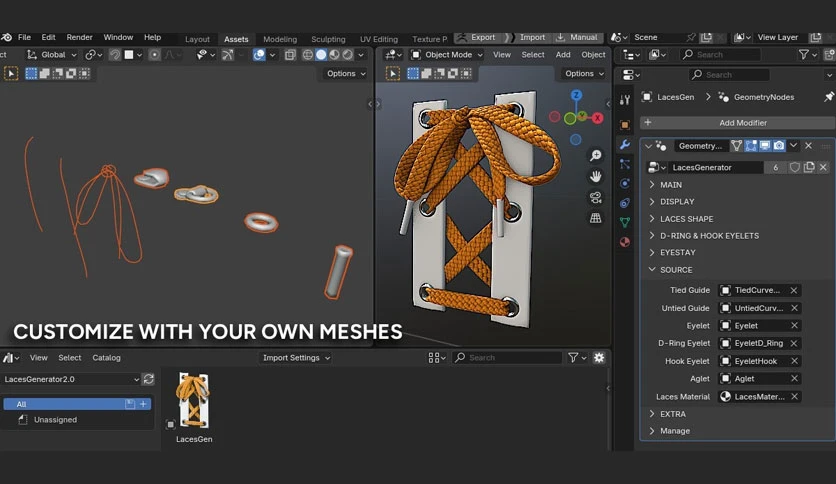Image resolution: width=836 pixels, height=484 pixels.
Task: Enable material preview shading in left viewport
Action: [x=334, y=55]
